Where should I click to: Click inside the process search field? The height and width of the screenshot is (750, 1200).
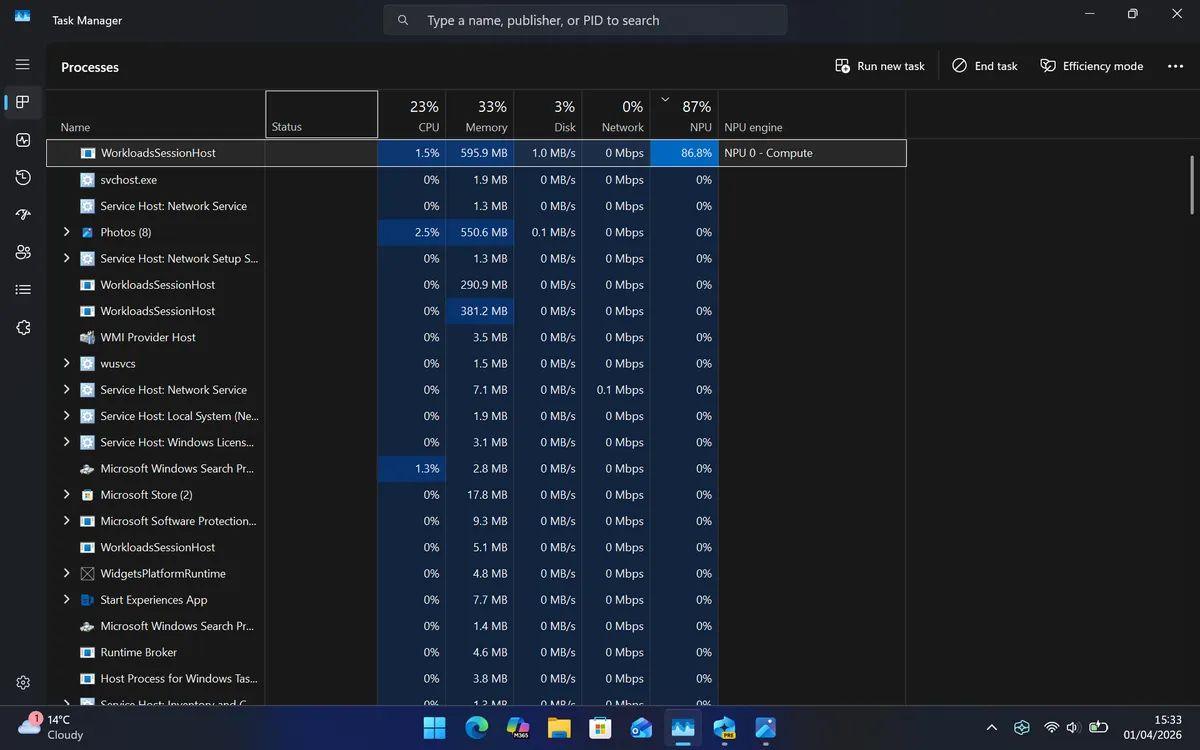(585, 19)
